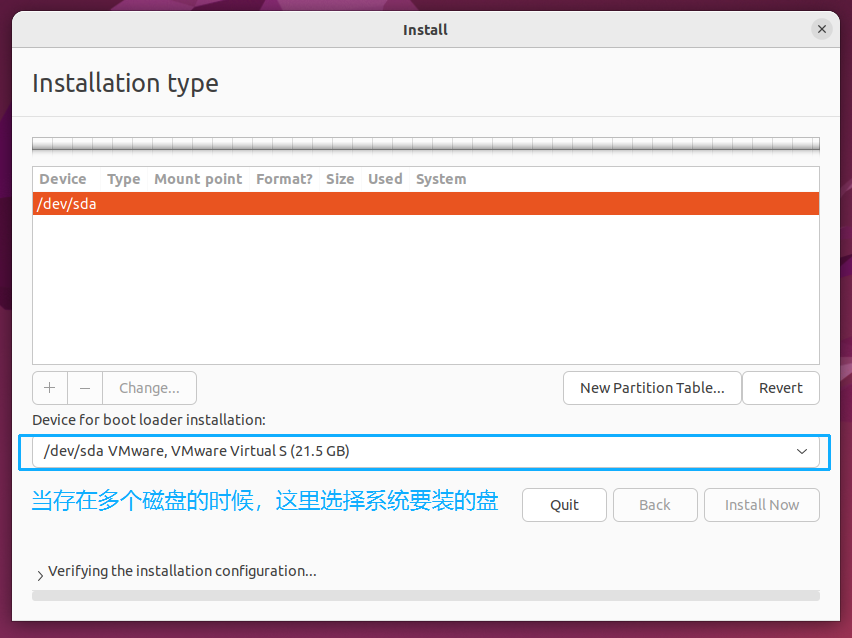Close the Install window with the X
Screen dimensions: 852x638
[822, 29]
